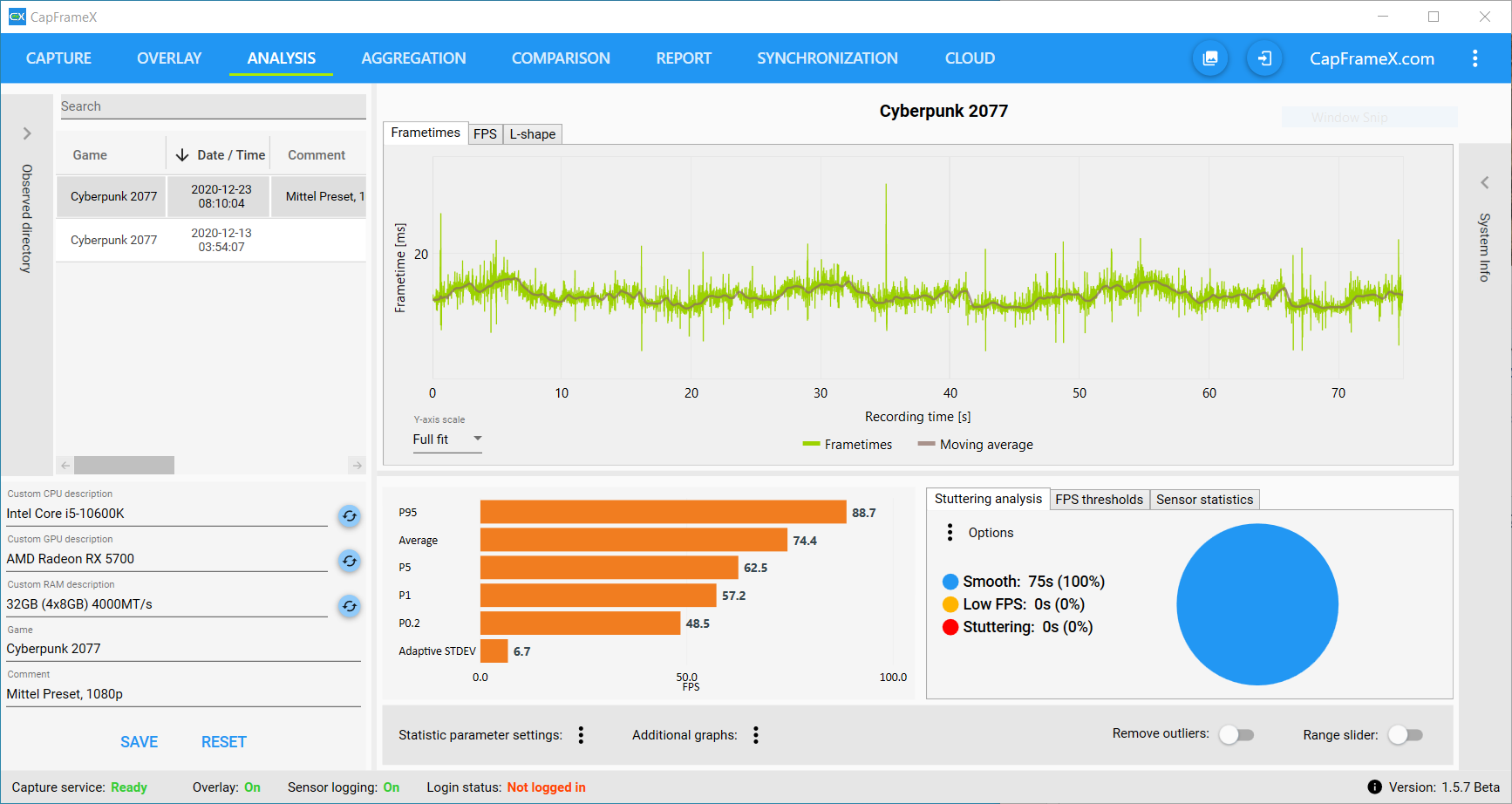Toggle the Frametimes legend green swatch
1512x804 pixels.
click(x=811, y=445)
